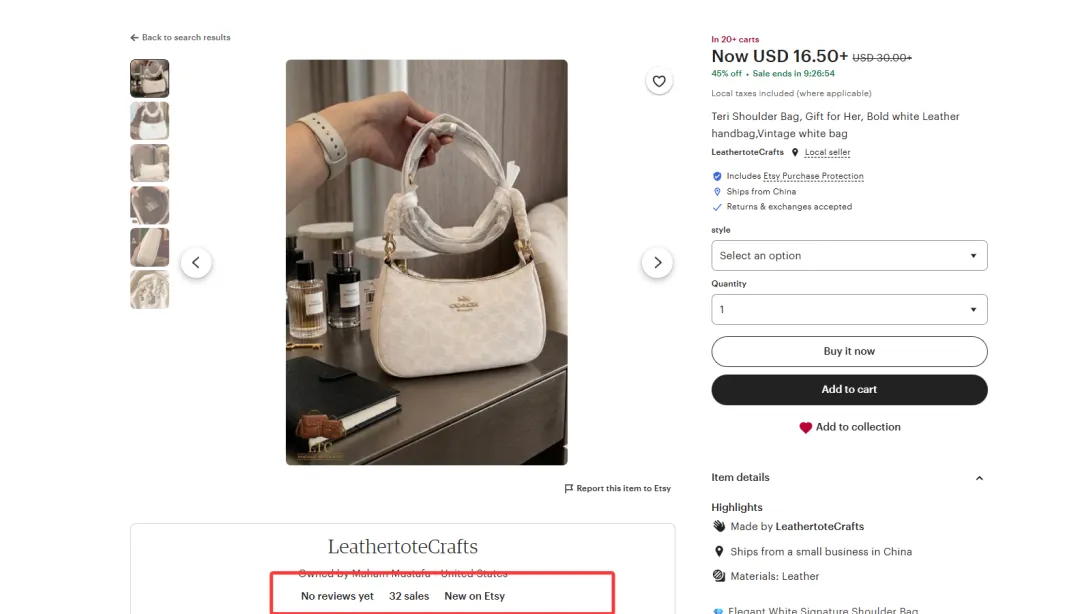
Task: Select the first product thumbnail
Action: [x=150, y=78]
